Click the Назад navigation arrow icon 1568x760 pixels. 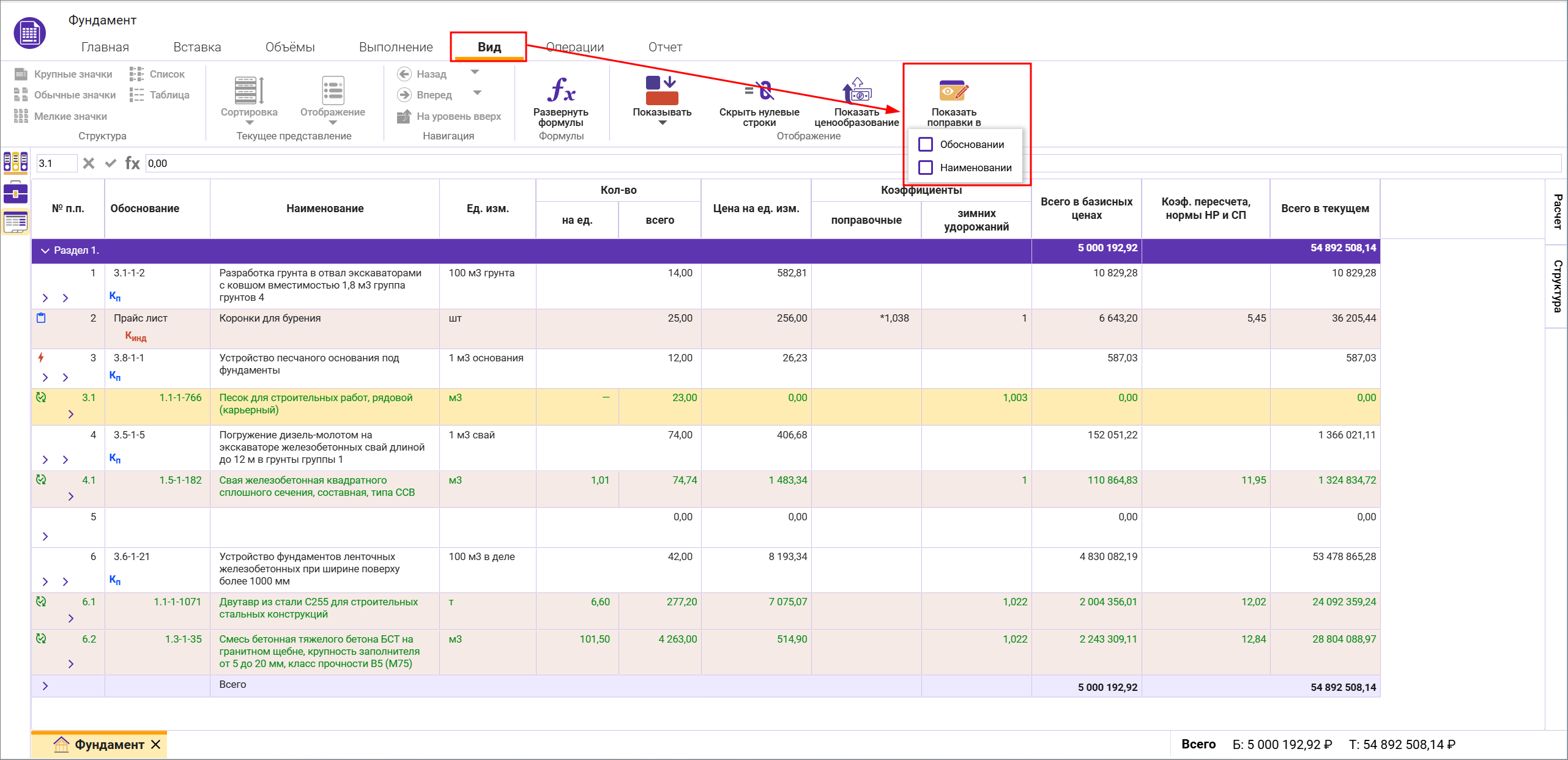click(404, 74)
